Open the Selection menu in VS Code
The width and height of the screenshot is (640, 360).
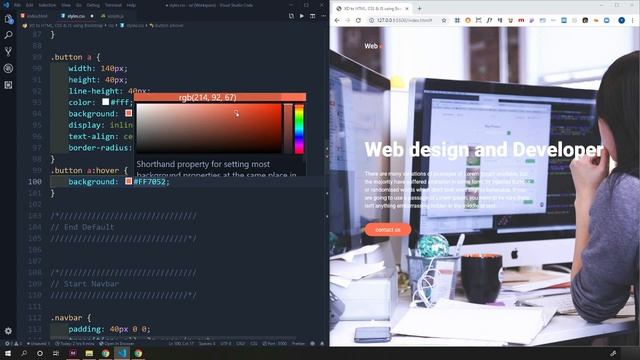click(47, 5)
